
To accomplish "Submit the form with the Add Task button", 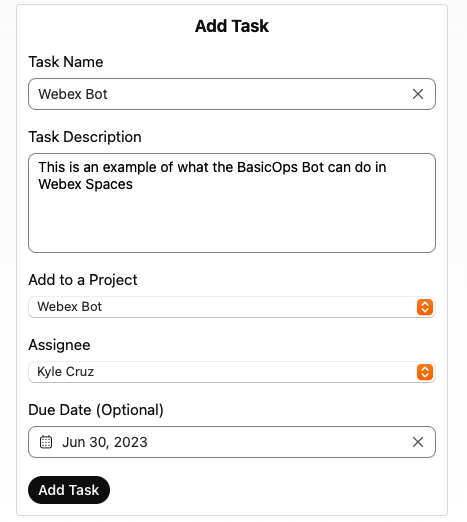I will point(69,490).
